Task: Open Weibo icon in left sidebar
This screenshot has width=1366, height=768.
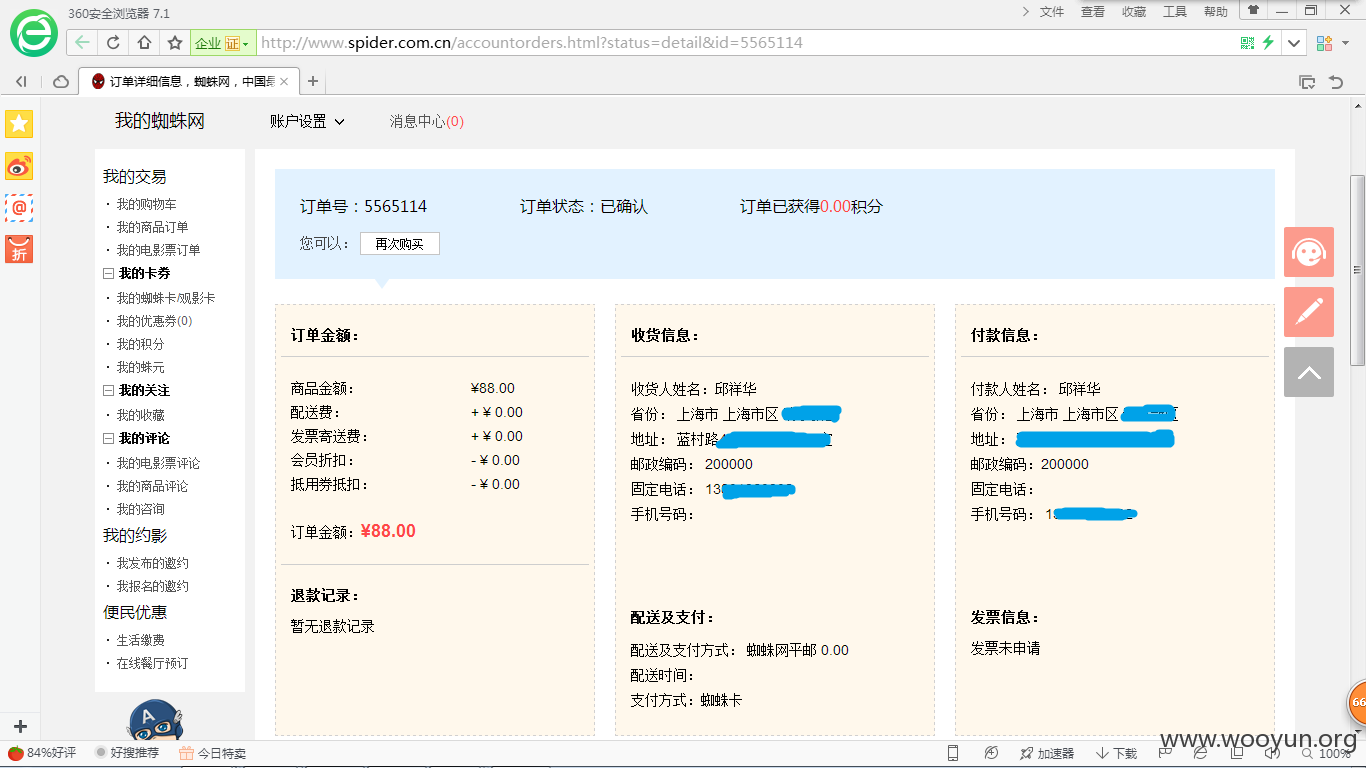Action: (19, 166)
